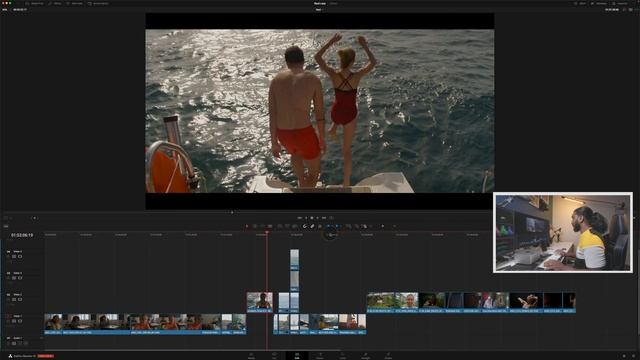Open the Inspector panel
640x360 pixels.
pyautogui.click(x=620, y=3)
